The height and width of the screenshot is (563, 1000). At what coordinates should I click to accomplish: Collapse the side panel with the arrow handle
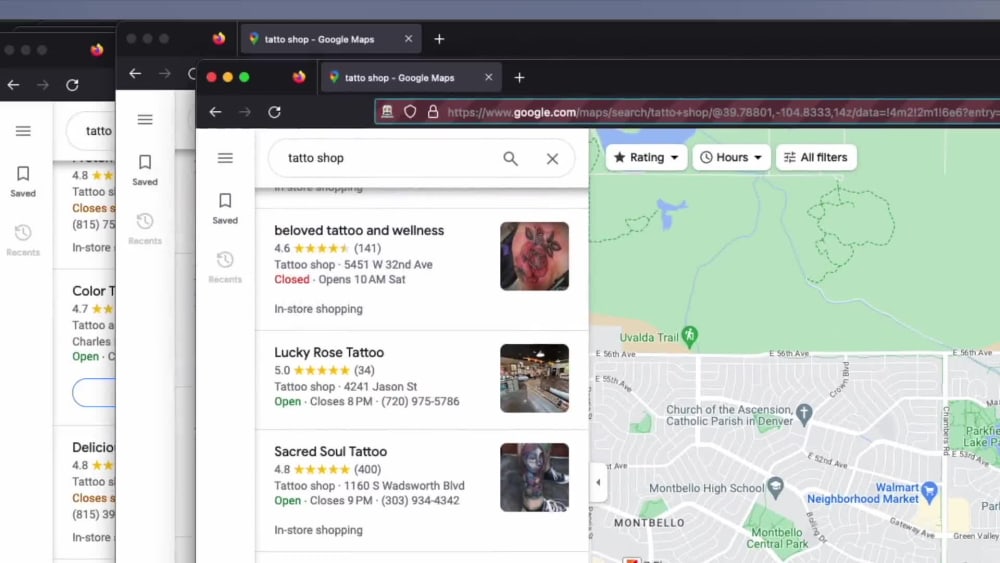(598, 483)
